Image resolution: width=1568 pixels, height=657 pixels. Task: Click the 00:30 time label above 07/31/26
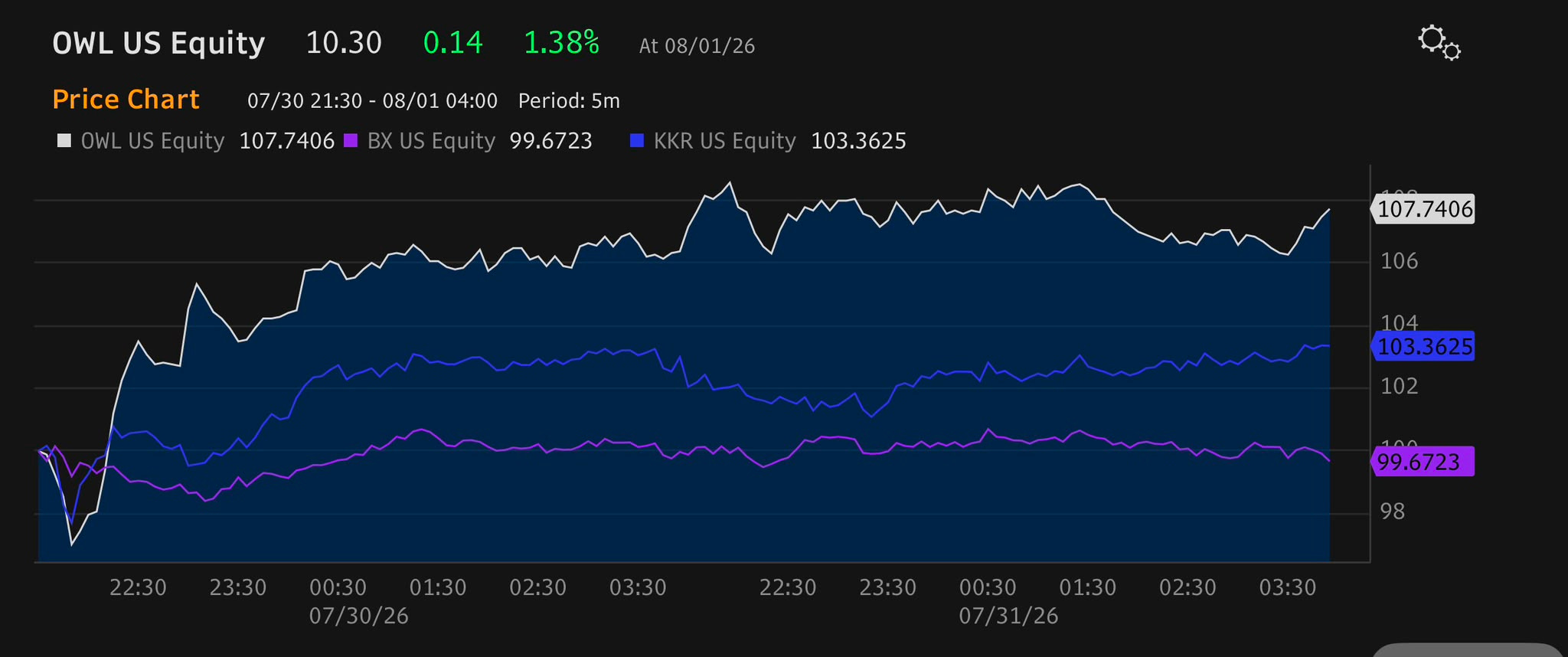(x=988, y=588)
